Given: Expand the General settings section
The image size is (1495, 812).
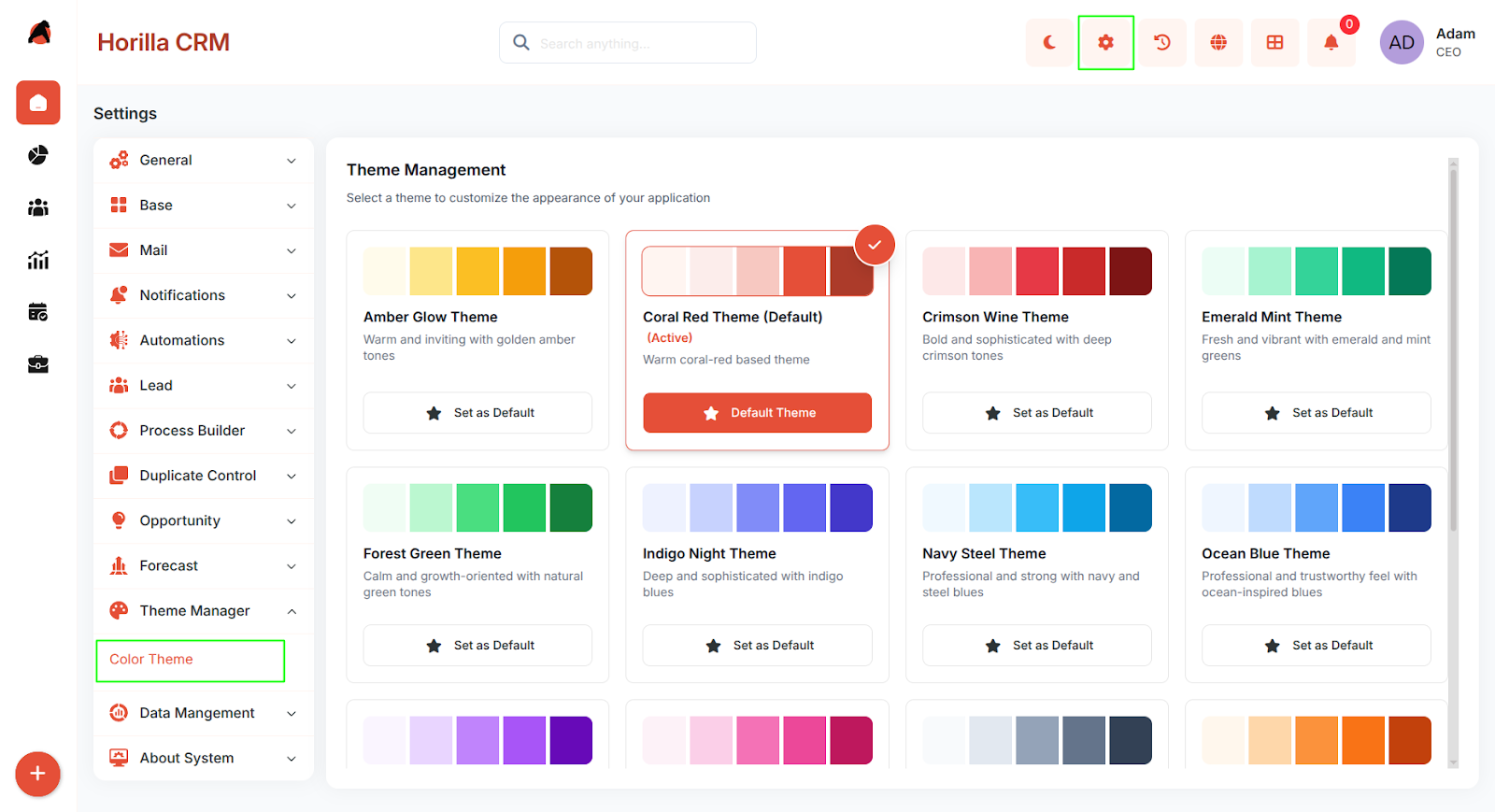Looking at the screenshot, I should (x=204, y=161).
